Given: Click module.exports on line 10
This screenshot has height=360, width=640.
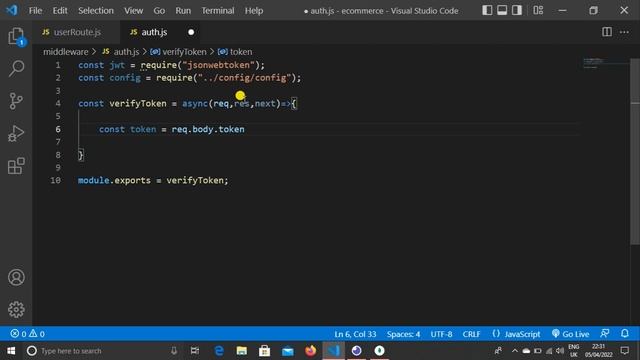Looking at the screenshot, I should coord(114,180).
